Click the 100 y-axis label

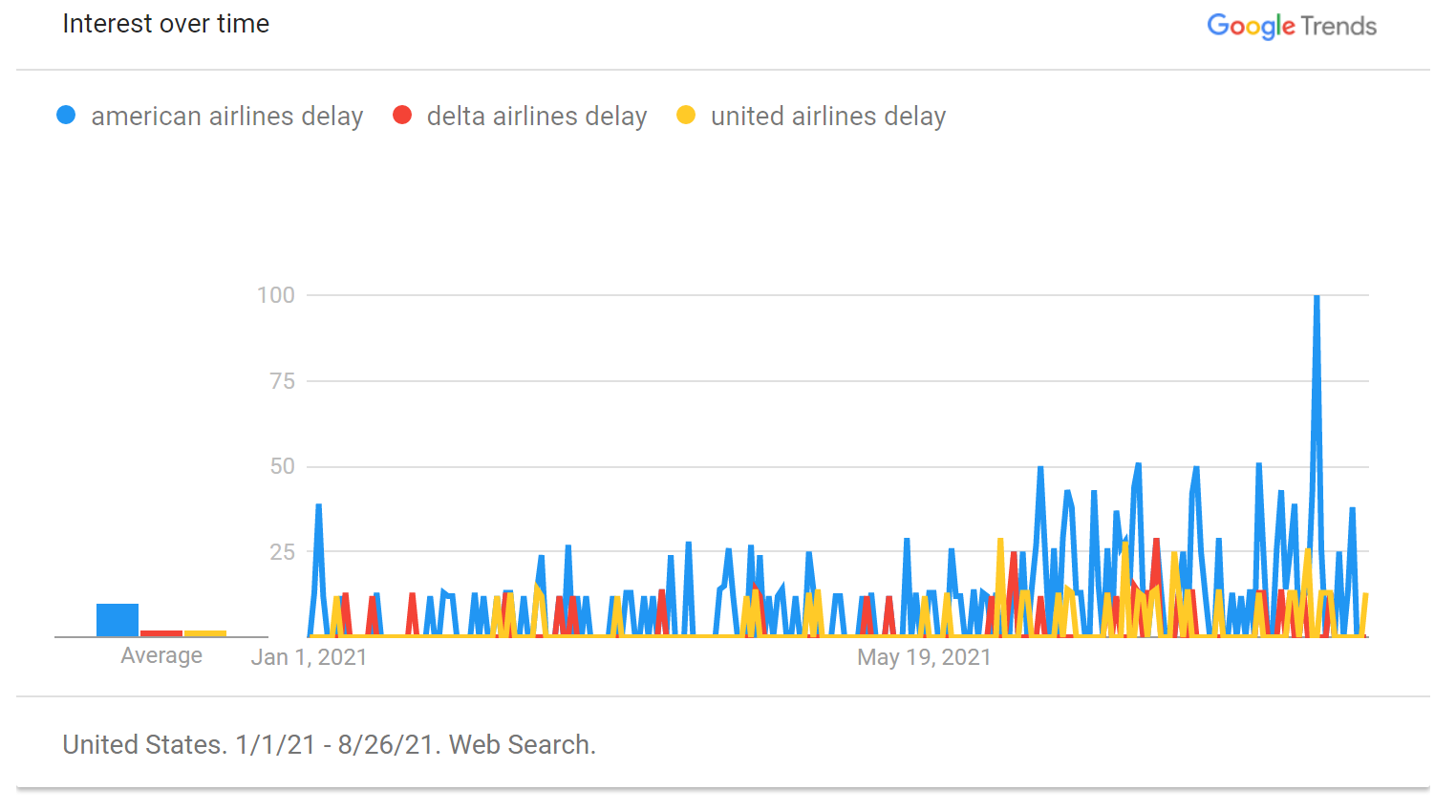point(276,295)
